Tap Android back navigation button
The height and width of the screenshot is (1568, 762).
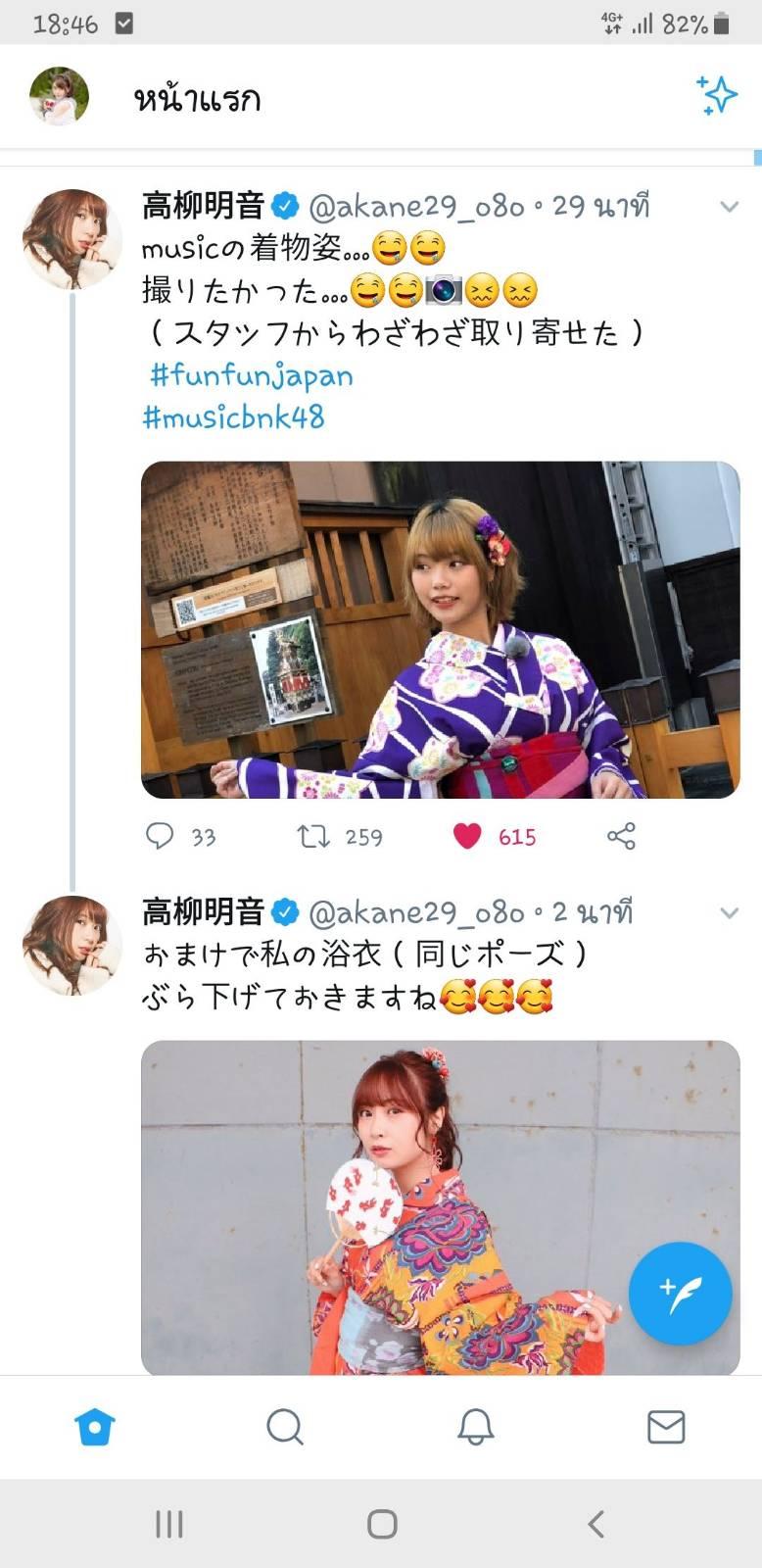coord(595,1524)
